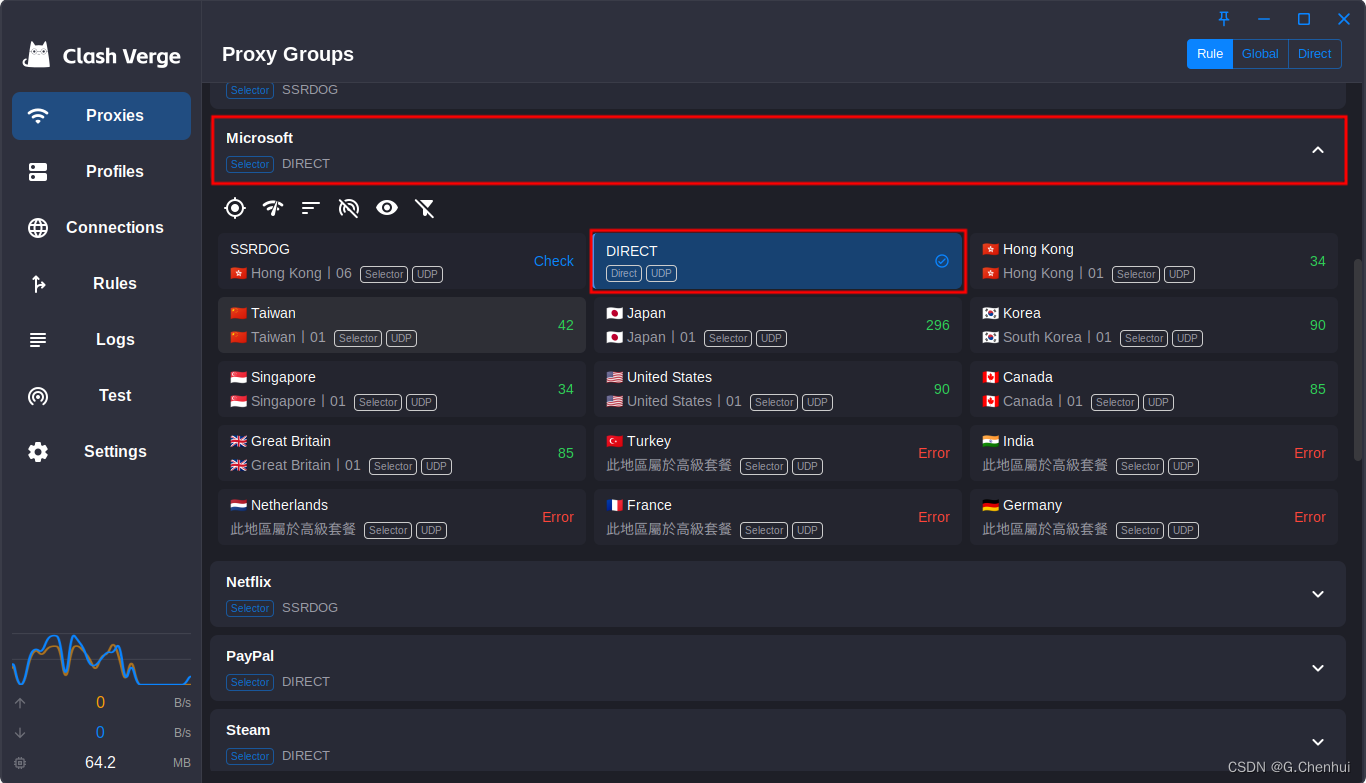Click the globe icon beside Connections

[38, 228]
